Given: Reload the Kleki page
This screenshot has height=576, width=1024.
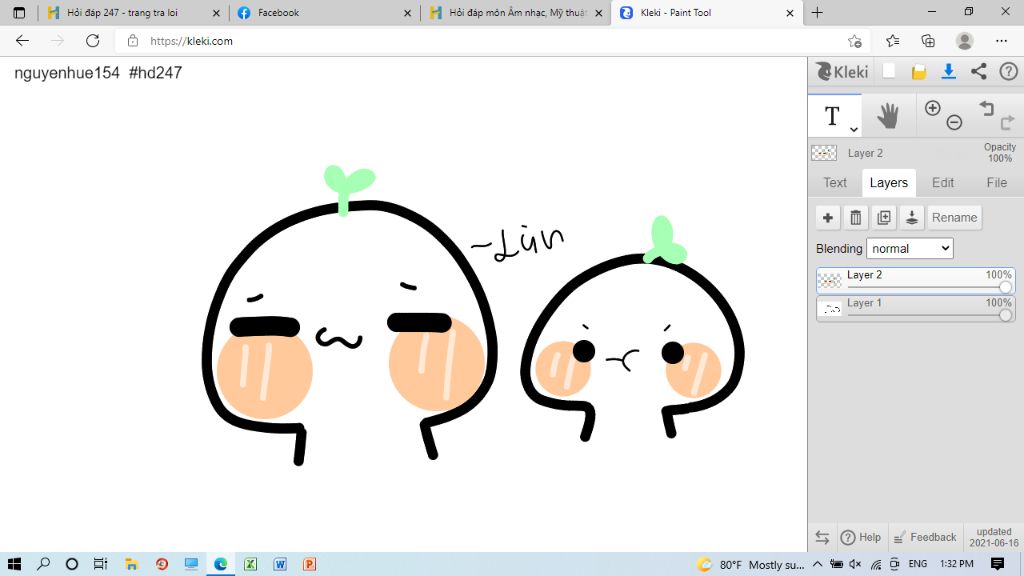Looking at the screenshot, I should (x=93, y=40).
